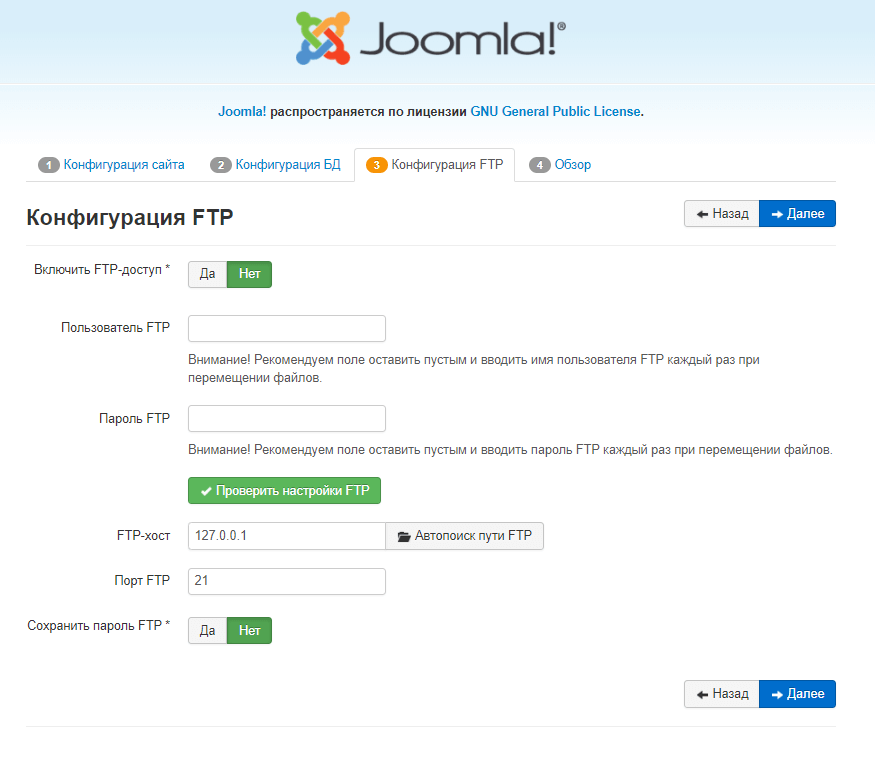Image resolution: width=875 pixels, height=762 pixels.
Task: Click the Пароль FTP label
Action: 134,418
